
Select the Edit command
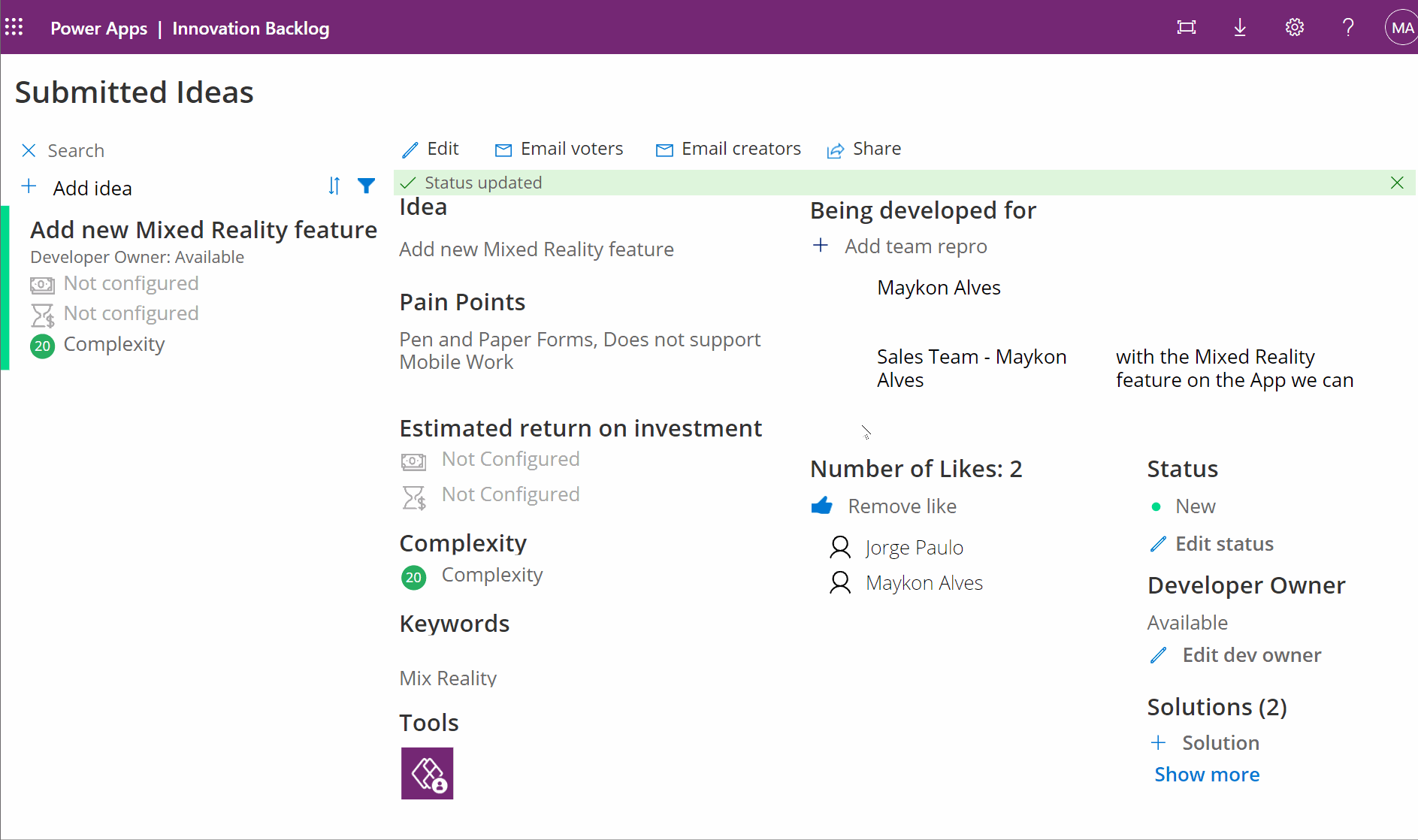point(431,148)
